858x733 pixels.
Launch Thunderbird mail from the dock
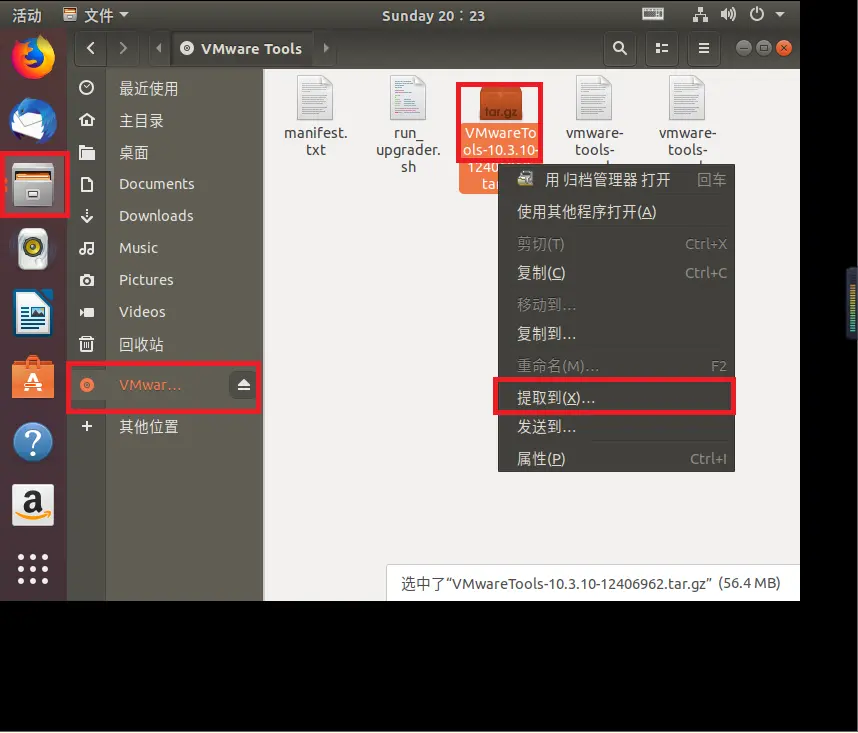click(x=33, y=121)
